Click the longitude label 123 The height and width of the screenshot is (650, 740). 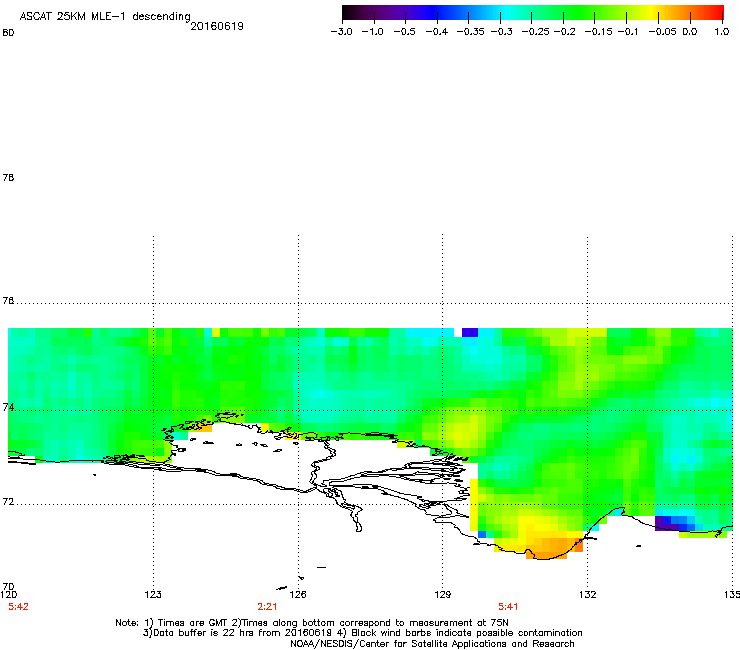click(153, 594)
